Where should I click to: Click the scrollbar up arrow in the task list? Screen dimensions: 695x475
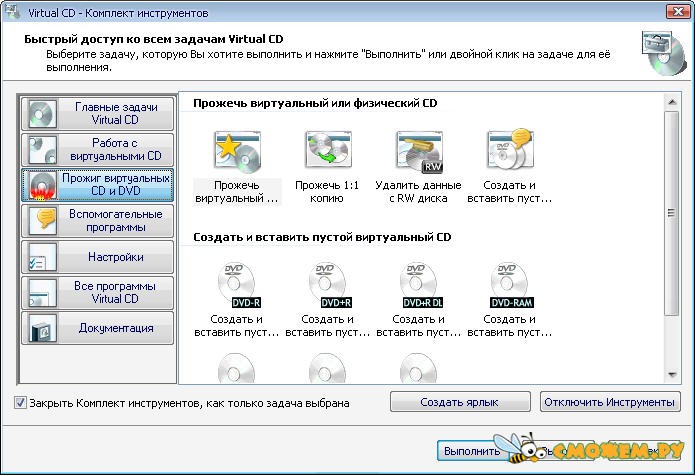[672, 102]
